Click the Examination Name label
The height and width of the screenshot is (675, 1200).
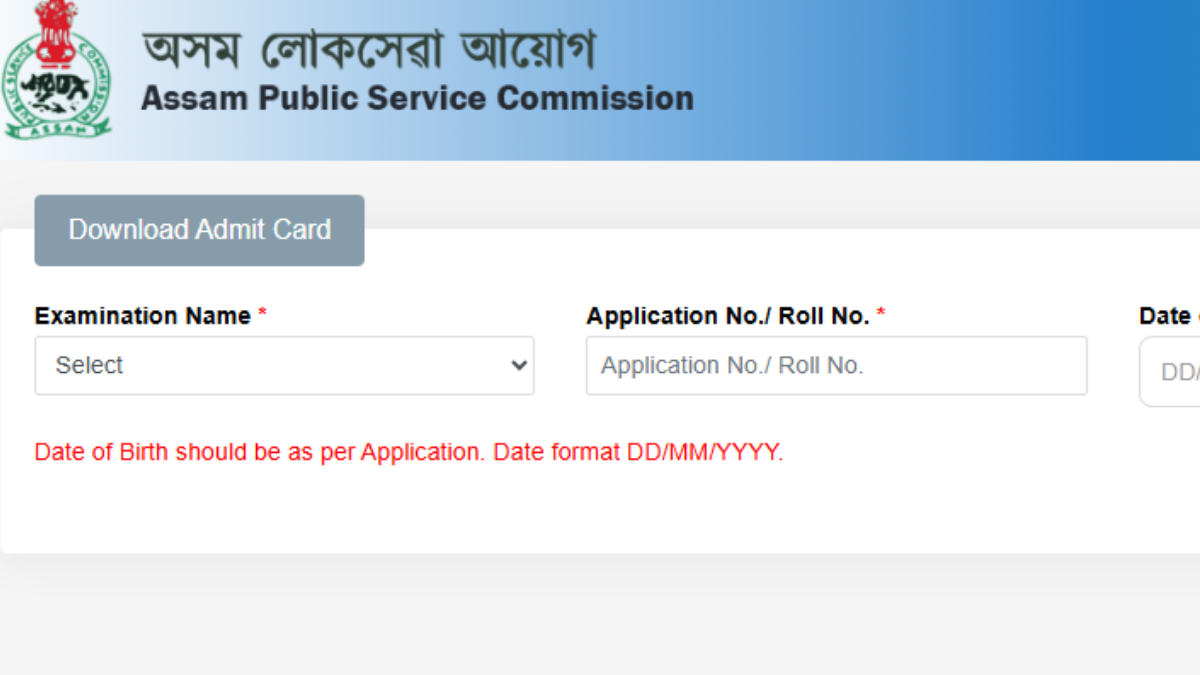pos(142,316)
